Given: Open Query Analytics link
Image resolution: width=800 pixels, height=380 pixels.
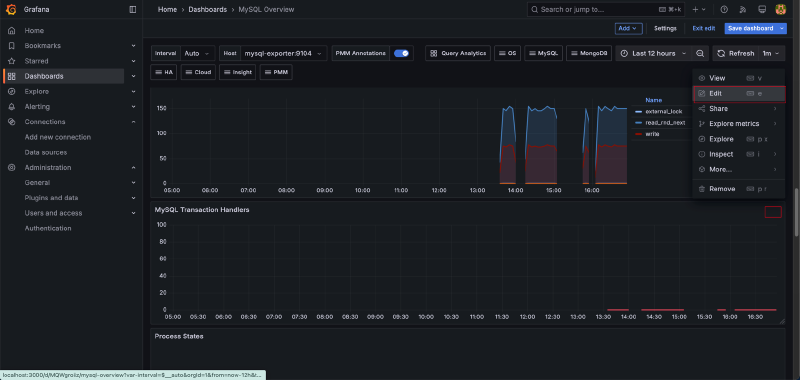Looking at the screenshot, I should [458, 53].
